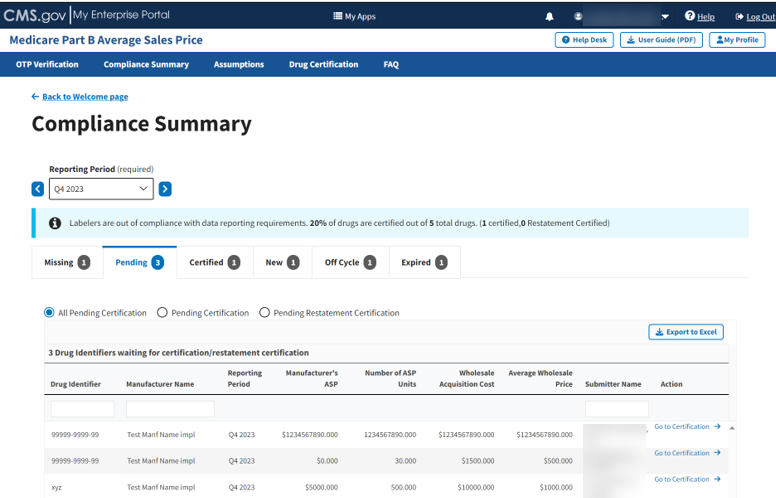Select Pending Restatement Certification radio option
The width and height of the screenshot is (776, 498).
(265, 313)
